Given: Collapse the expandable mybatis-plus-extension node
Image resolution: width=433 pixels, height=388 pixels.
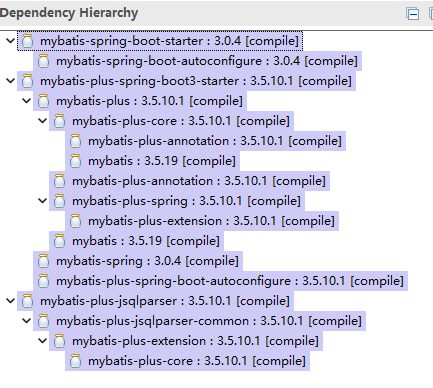Looking at the screenshot, I should tap(43, 341).
